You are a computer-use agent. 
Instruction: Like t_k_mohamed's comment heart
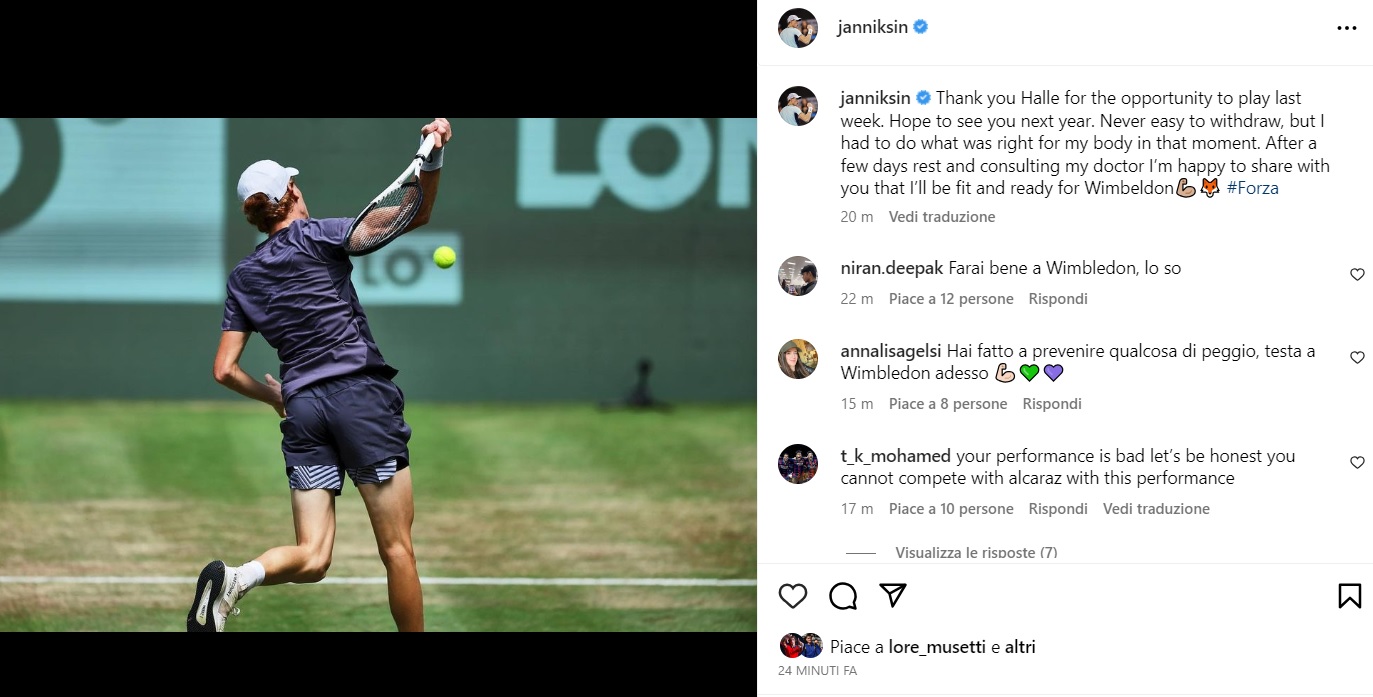click(x=1357, y=462)
